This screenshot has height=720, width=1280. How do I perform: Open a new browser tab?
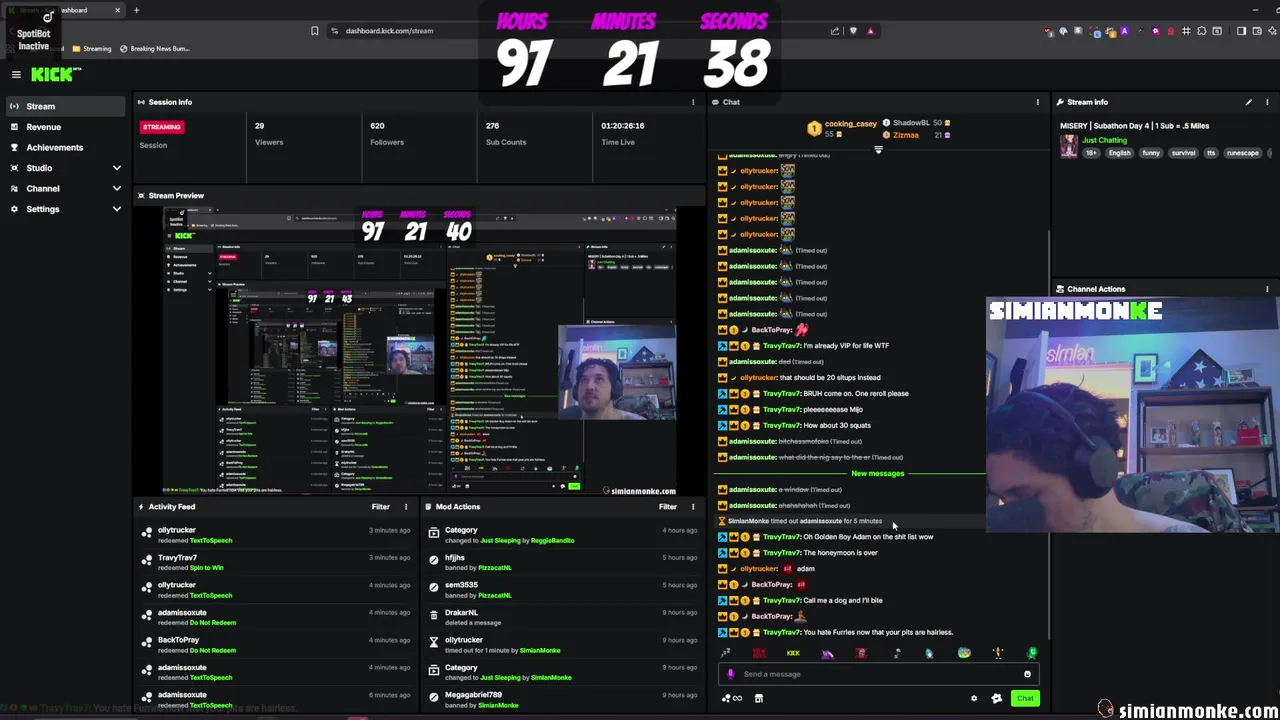tap(136, 10)
